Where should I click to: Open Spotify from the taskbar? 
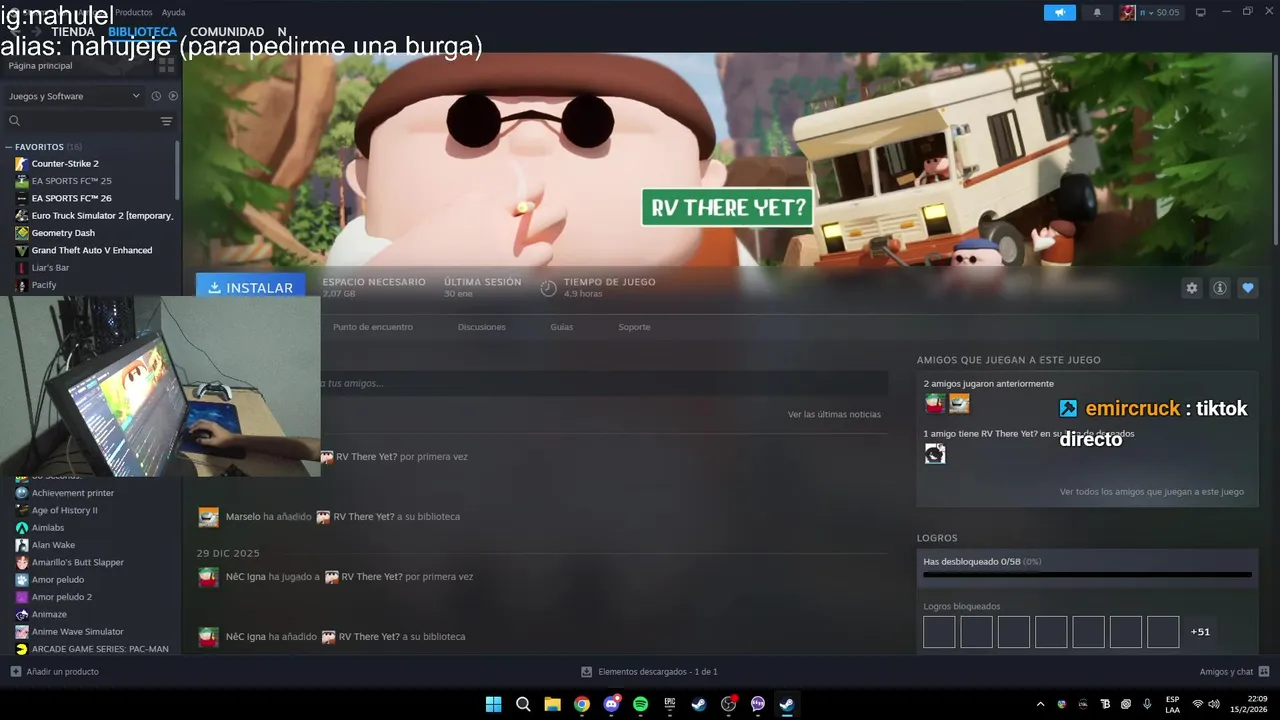coord(640,704)
